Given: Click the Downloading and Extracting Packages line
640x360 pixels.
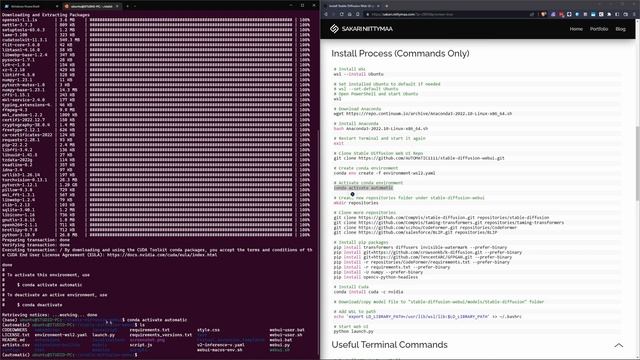Looking at the screenshot, I should coord(46,15).
